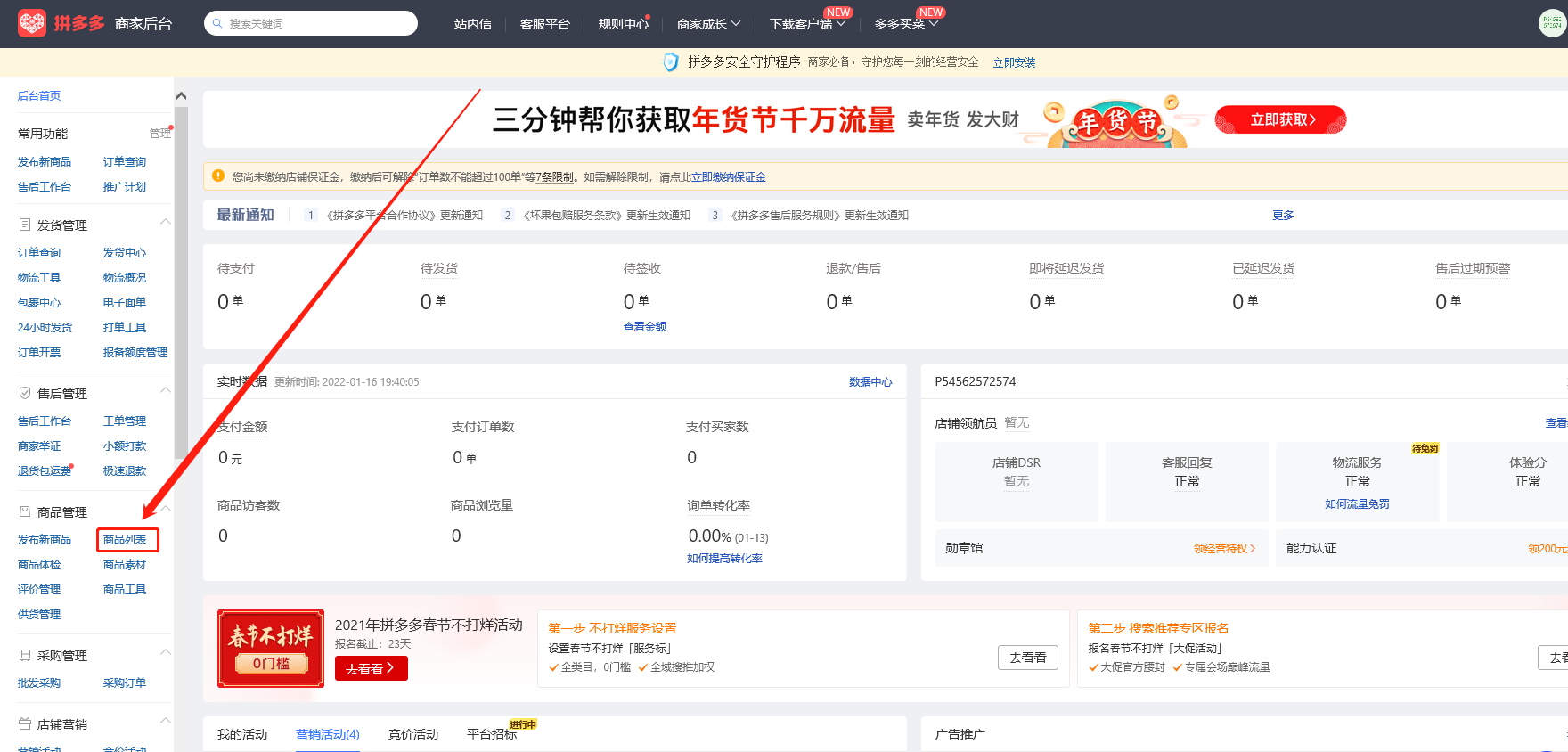Switch to the 平台招标 tab

[x=492, y=734]
